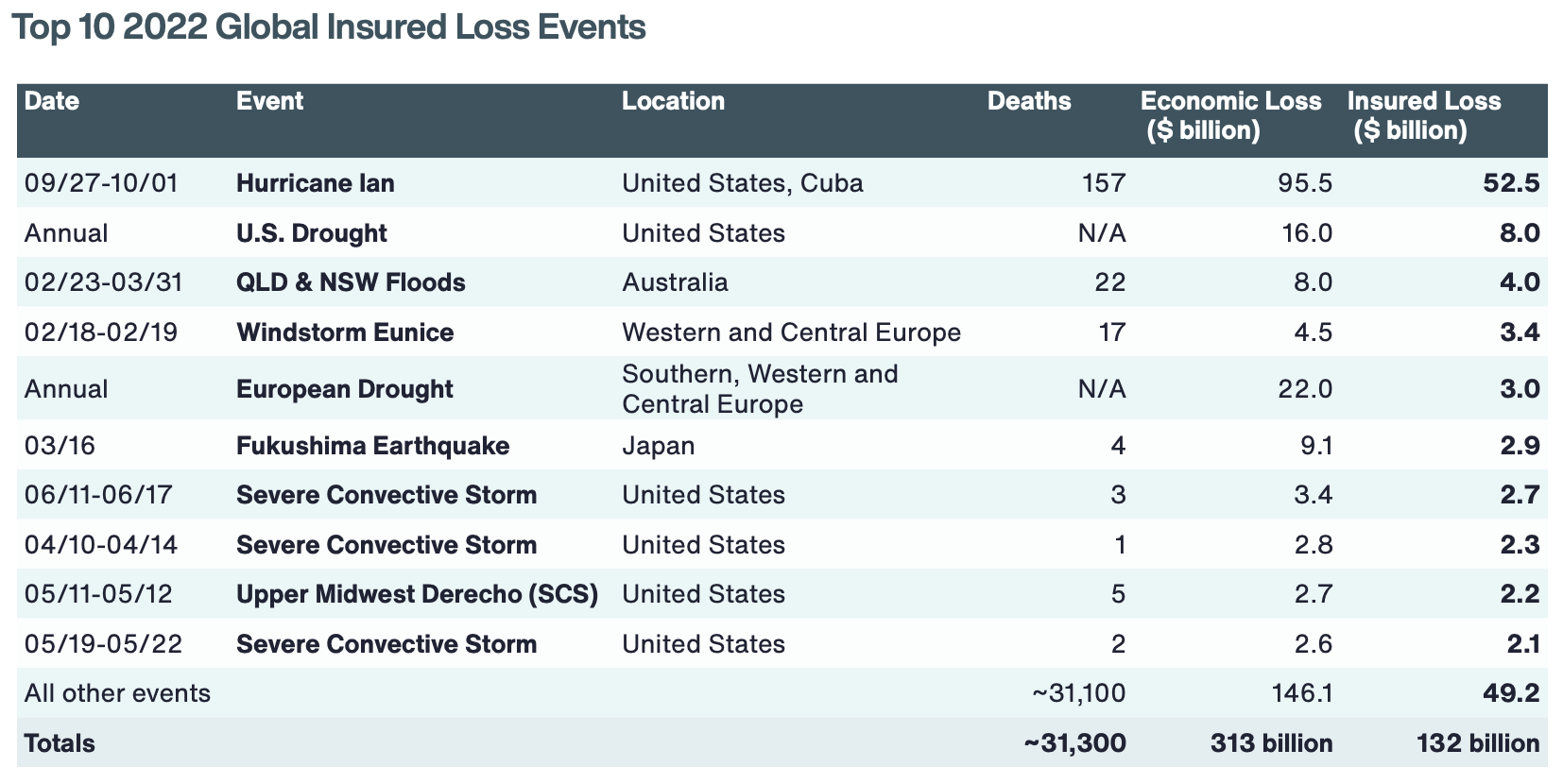The image size is (1563, 784).
Task: Click the Fukushima Earthquake entry
Action: [x=372, y=446]
